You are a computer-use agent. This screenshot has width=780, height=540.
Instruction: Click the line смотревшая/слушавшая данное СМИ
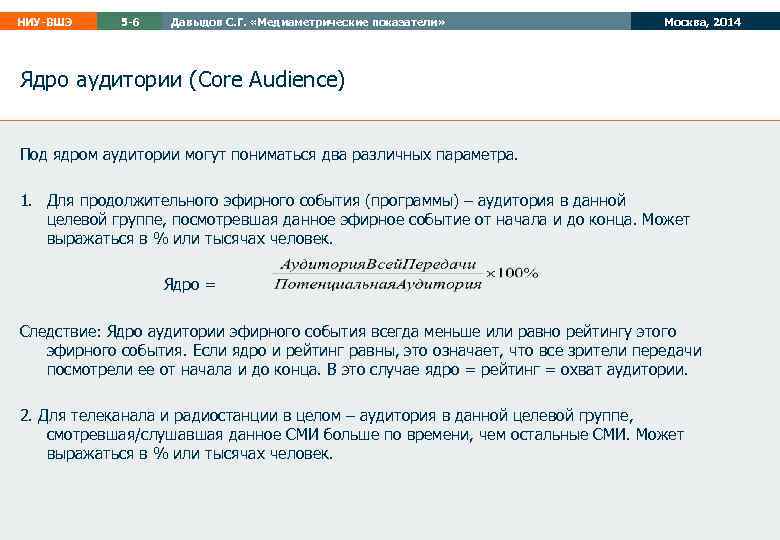365,435
